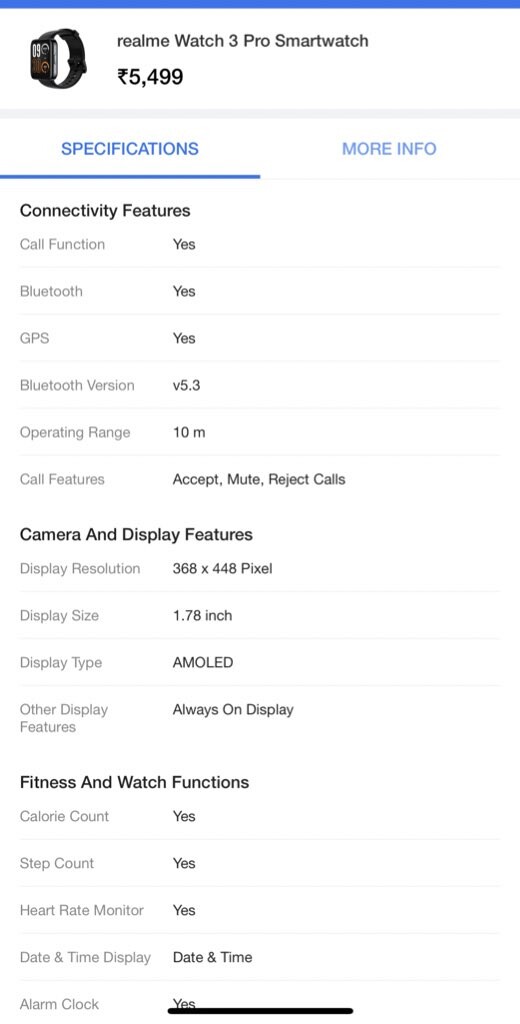Viewport: 520px width, 1024px height.
Task: Select the Heart Rate Monitor row label
Action: tap(82, 910)
